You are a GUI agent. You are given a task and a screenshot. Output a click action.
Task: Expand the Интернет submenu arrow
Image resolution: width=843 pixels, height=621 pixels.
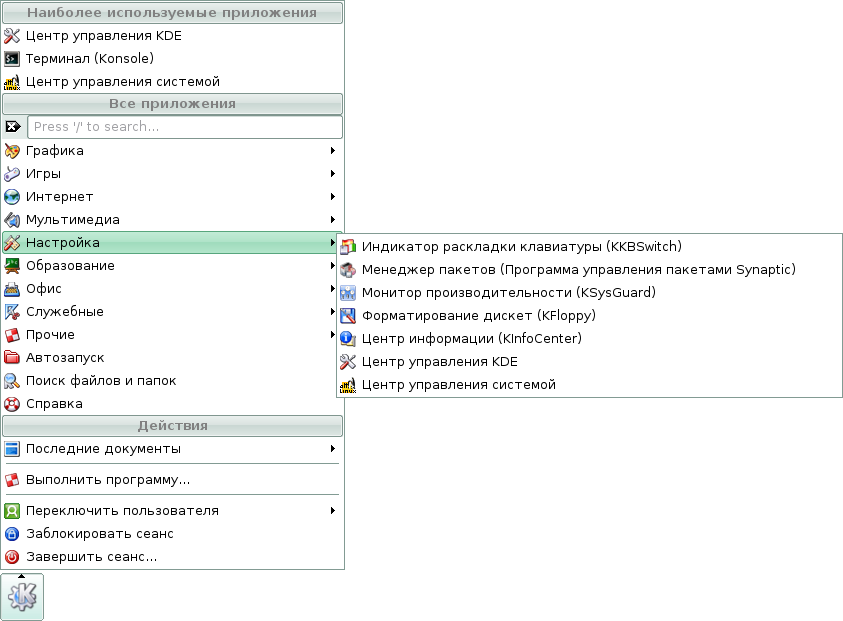click(x=332, y=197)
